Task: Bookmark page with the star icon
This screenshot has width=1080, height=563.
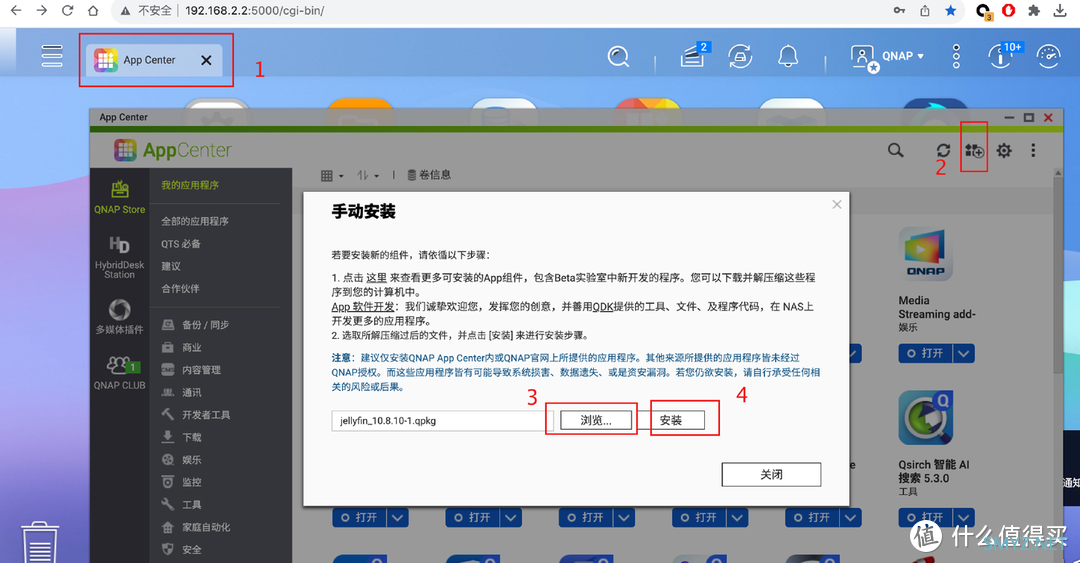Action: click(951, 10)
